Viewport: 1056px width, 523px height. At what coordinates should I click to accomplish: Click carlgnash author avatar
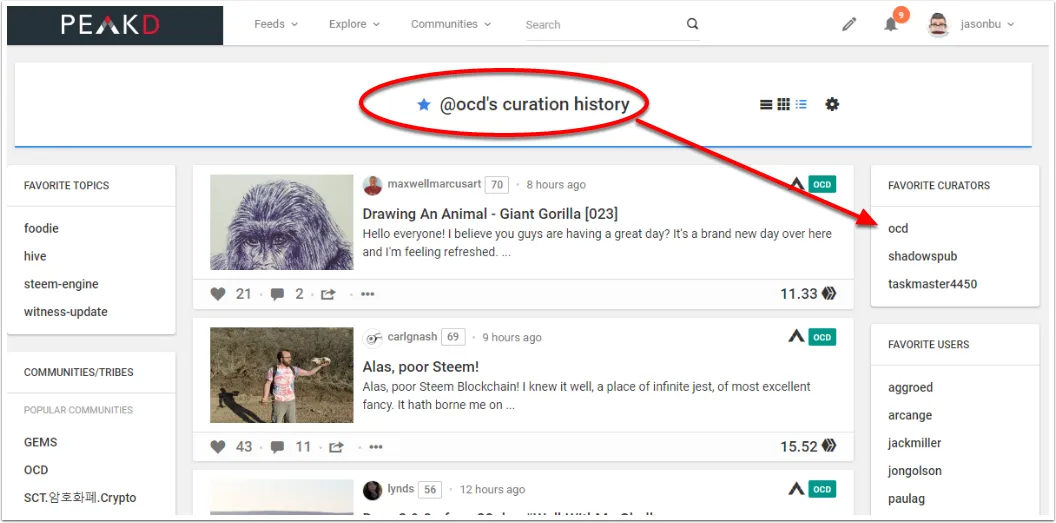(372, 338)
